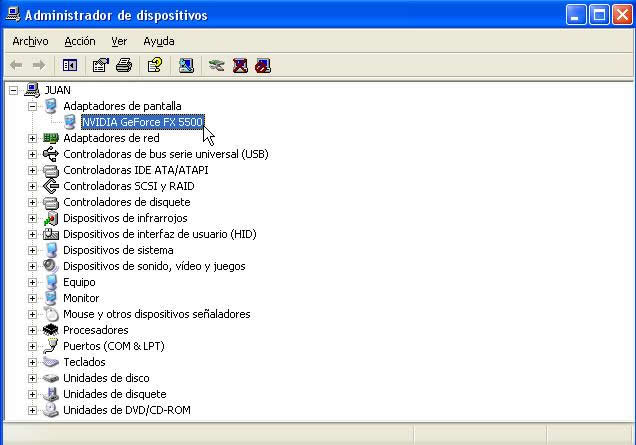Click the Adaptadores de pantalla icon

[x=51, y=106]
